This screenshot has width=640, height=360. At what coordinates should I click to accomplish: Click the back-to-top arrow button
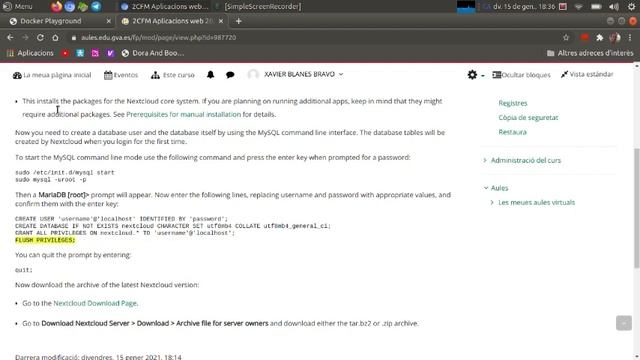tap(624, 323)
